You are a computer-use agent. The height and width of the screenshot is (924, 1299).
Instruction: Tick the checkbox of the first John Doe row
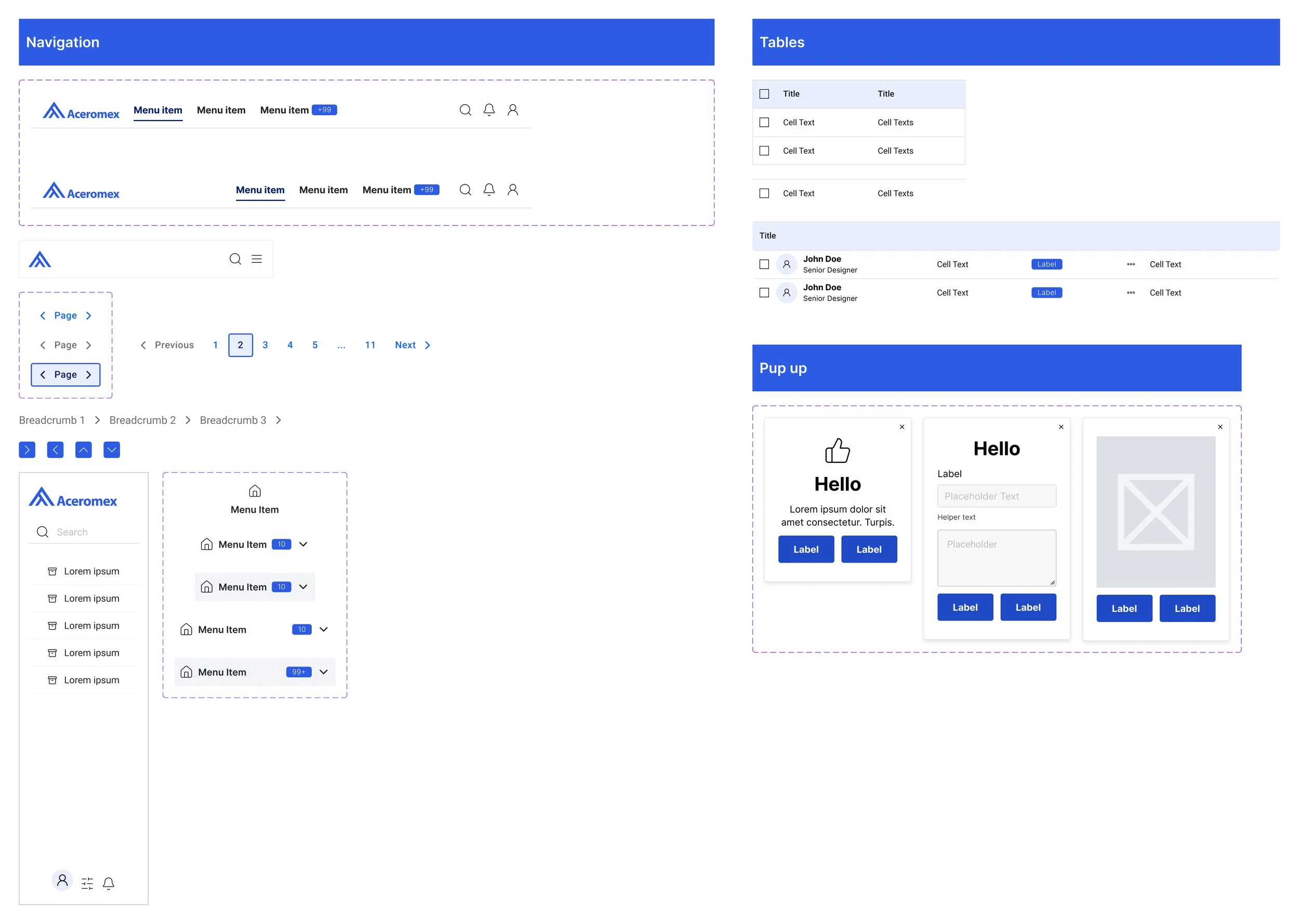click(x=764, y=264)
